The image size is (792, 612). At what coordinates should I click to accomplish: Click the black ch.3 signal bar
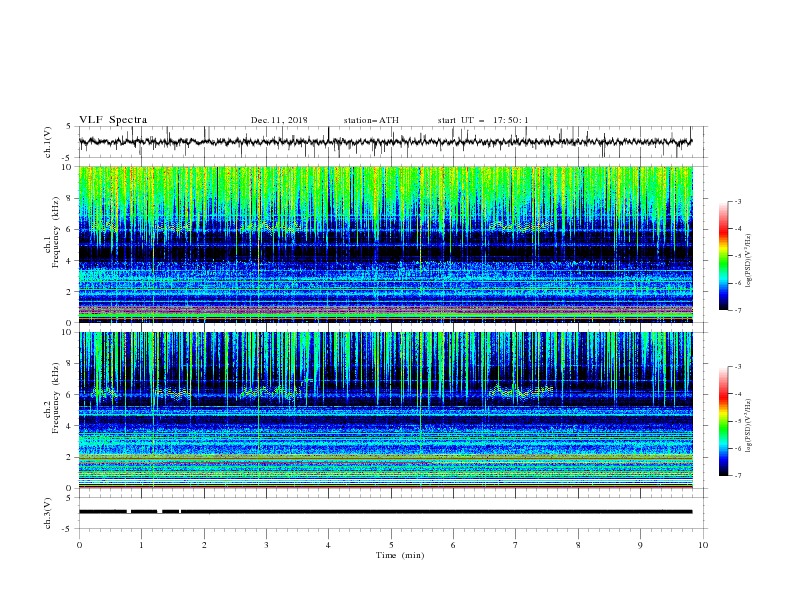[385, 512]
